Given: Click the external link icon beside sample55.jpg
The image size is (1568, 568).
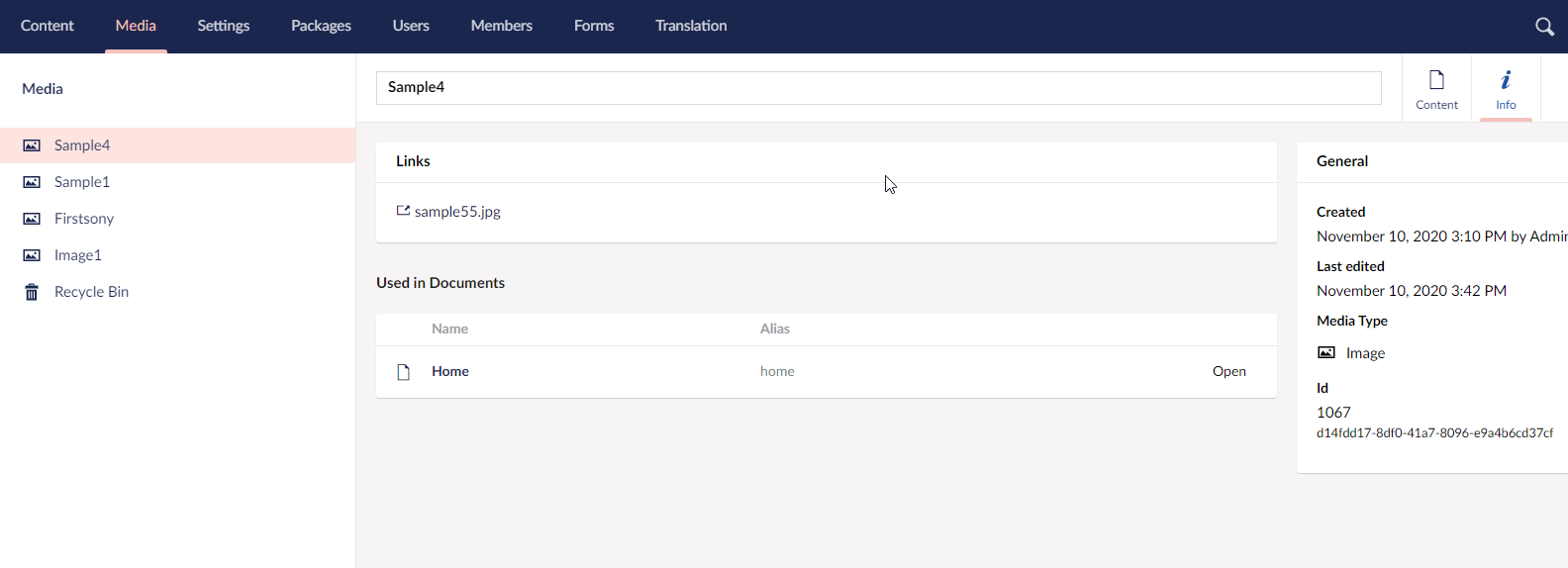Looking at the screenshot, I should tap(403, 211).
